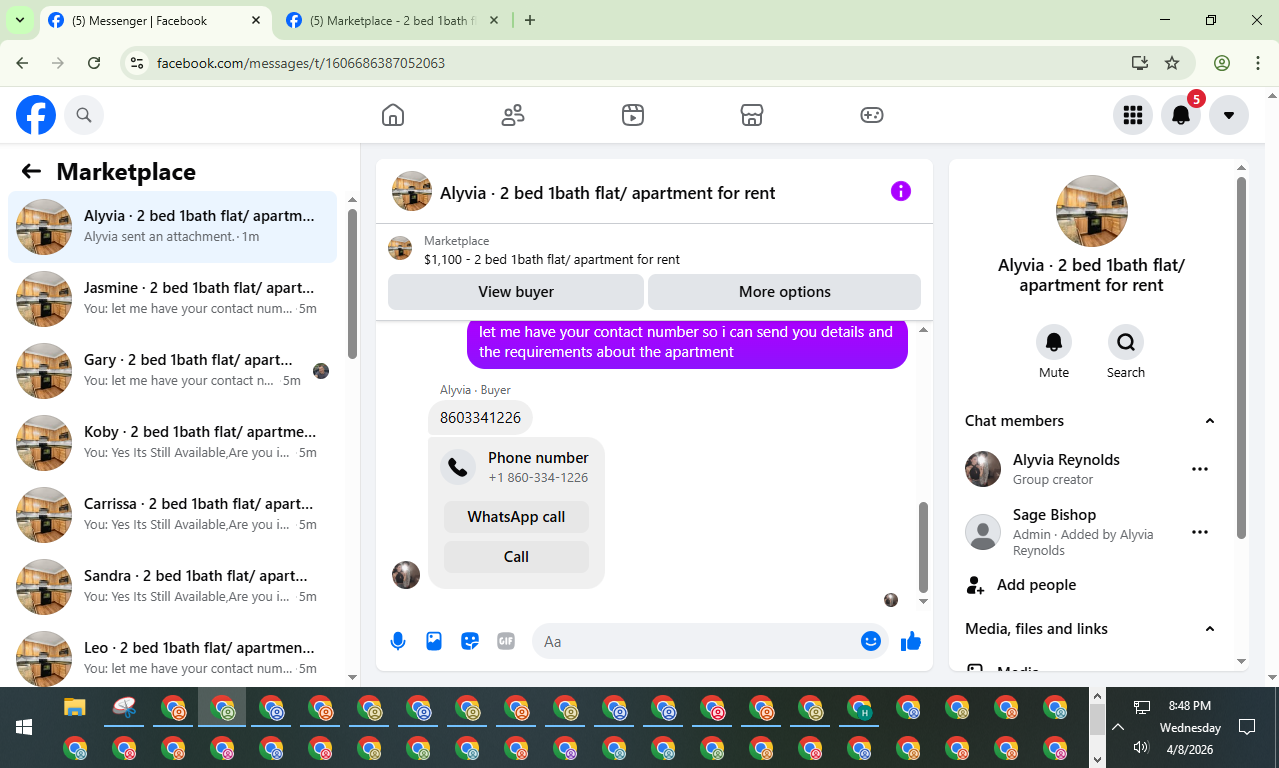Click the phone handset icon in card
Screen dimensions: 1279x768
458,467
